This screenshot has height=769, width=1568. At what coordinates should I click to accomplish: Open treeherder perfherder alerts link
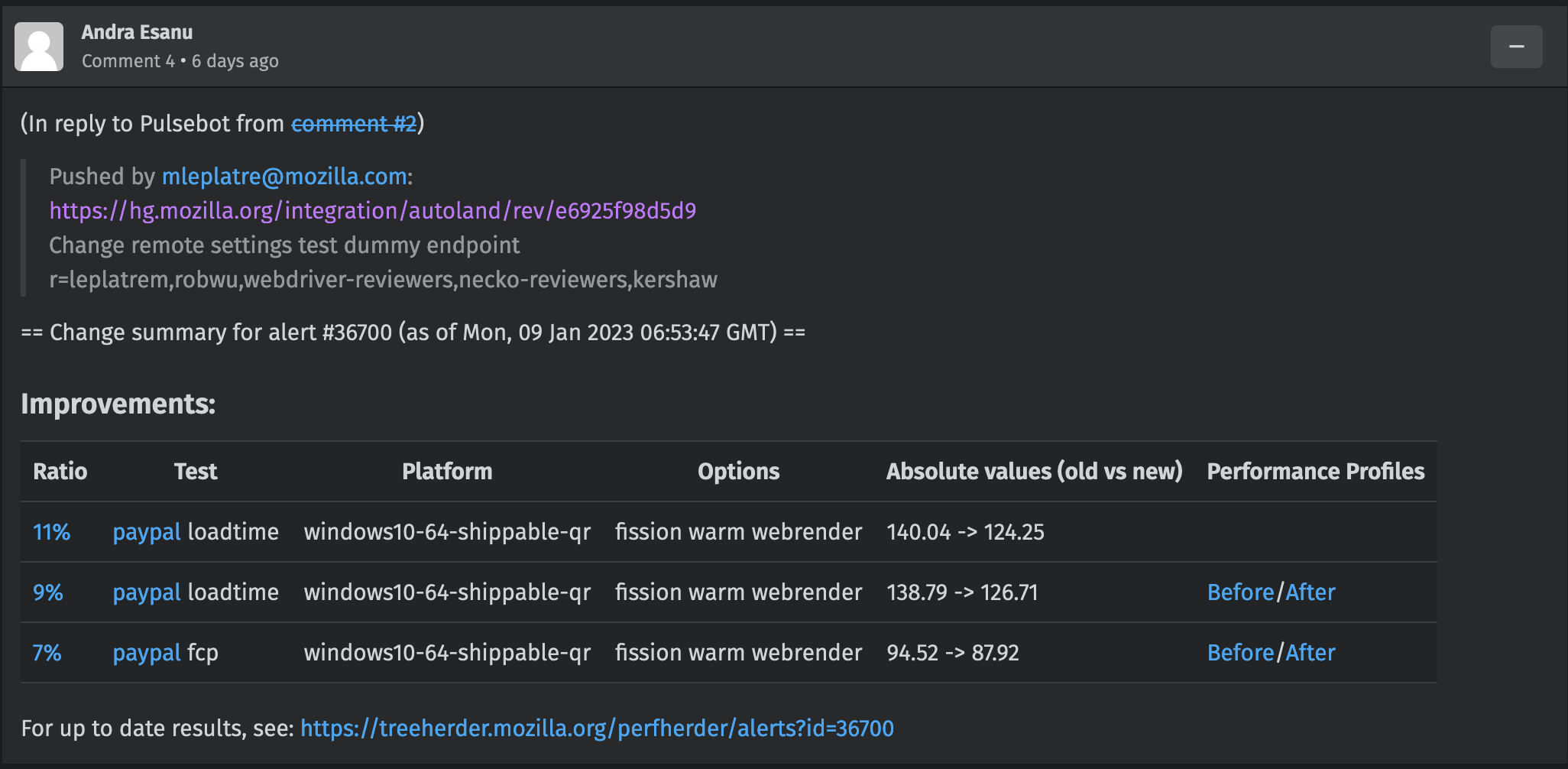[597, 728]
